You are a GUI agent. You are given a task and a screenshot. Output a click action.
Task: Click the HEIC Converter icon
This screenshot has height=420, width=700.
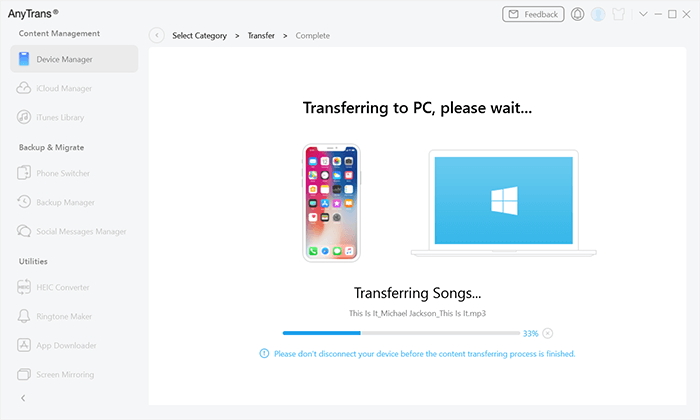24,287
